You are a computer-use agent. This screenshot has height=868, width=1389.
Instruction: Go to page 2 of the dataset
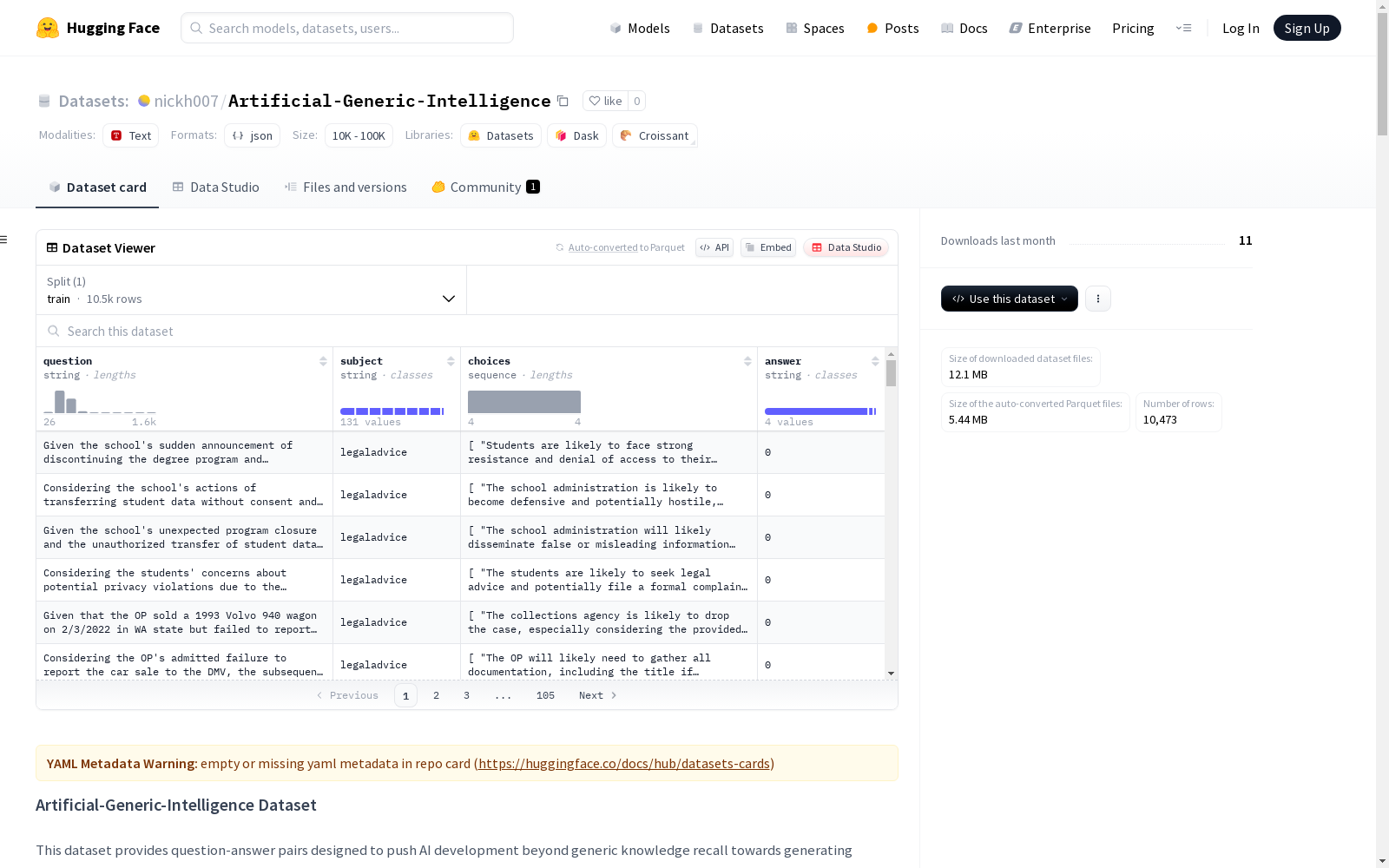(436, 695)
